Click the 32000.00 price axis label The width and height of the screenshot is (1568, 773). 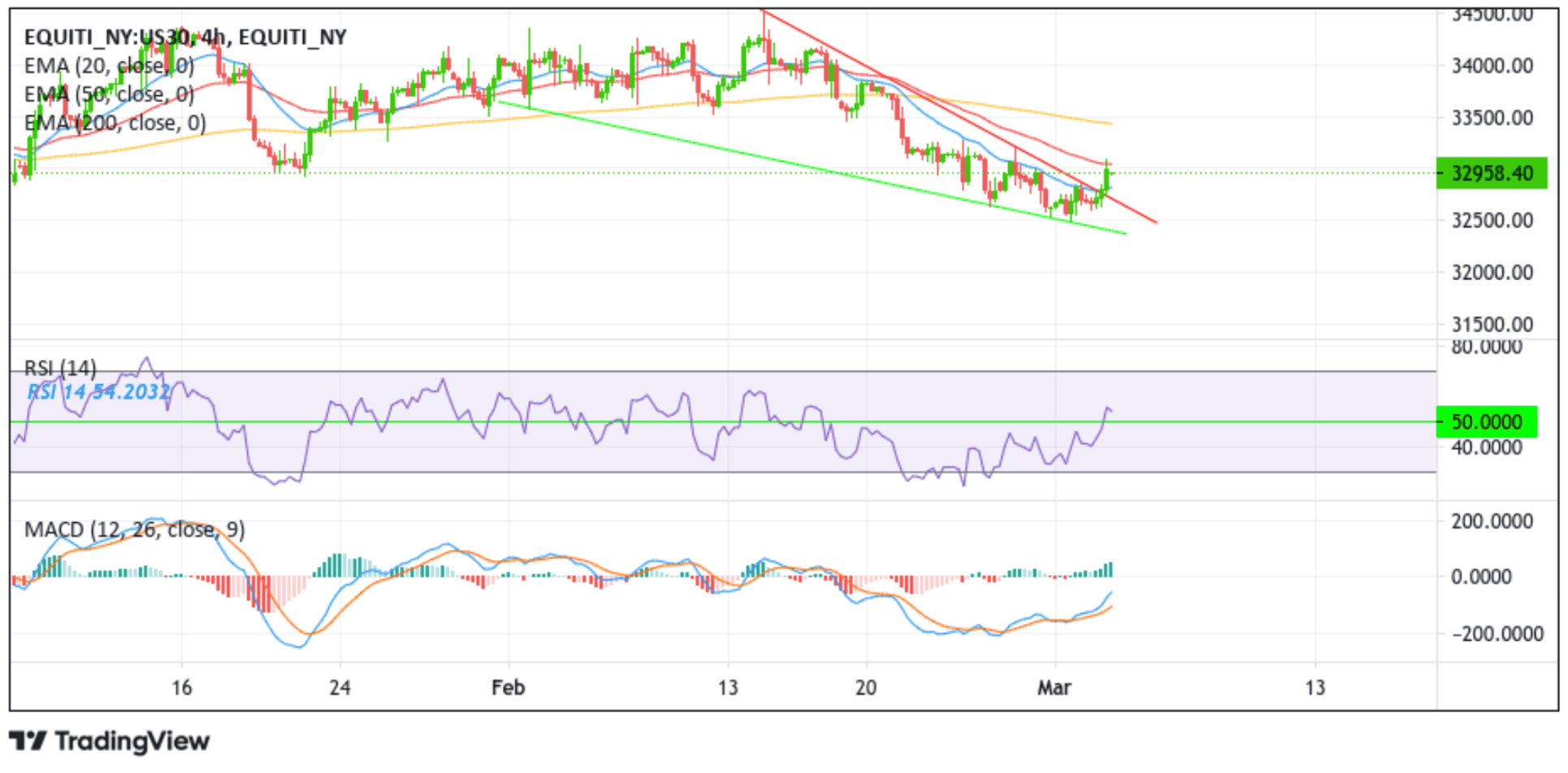point(1492,273)
